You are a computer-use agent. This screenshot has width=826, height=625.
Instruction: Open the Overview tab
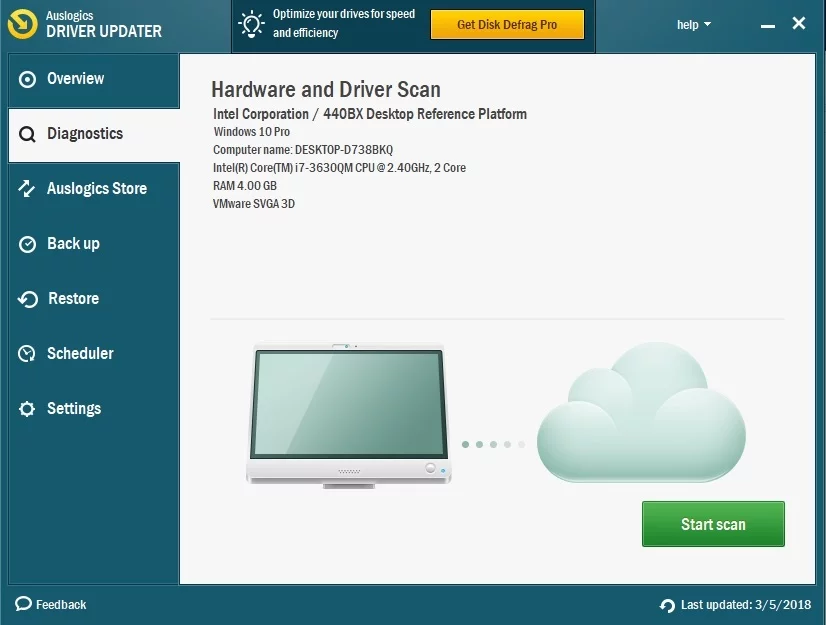(75, 79)
